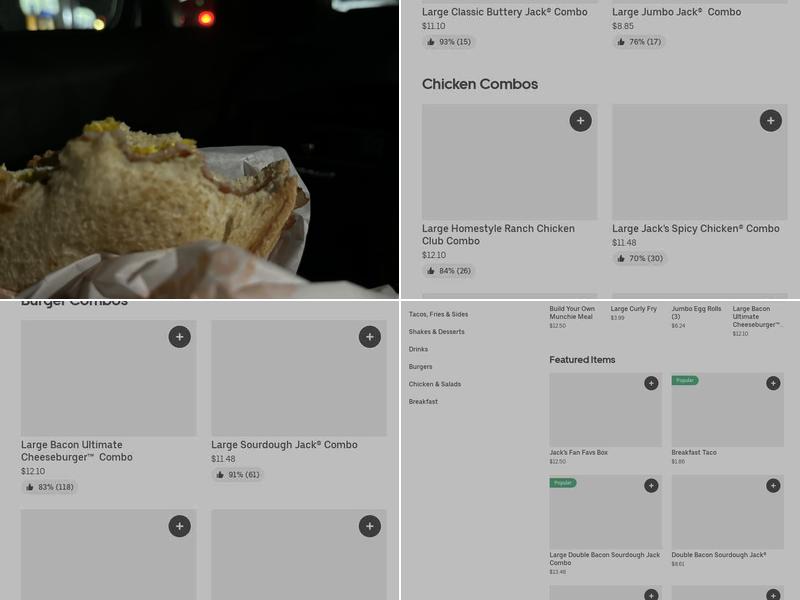Hit plus button on Double Bacon Sourdough Jack
The image size is (800, 600).
point(773,486)
